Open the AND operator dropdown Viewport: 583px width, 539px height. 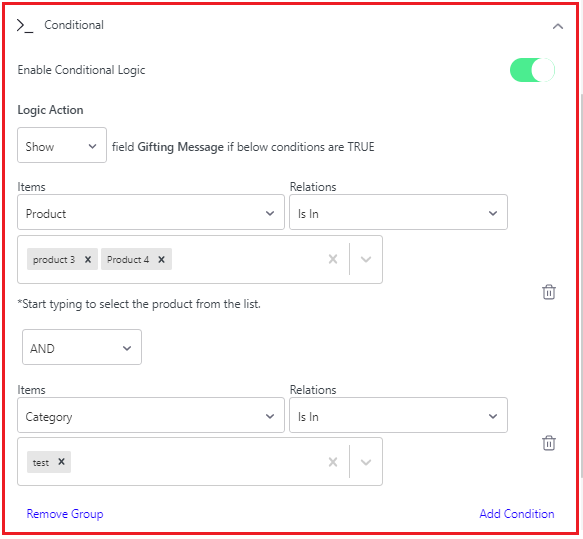[82, 347]
